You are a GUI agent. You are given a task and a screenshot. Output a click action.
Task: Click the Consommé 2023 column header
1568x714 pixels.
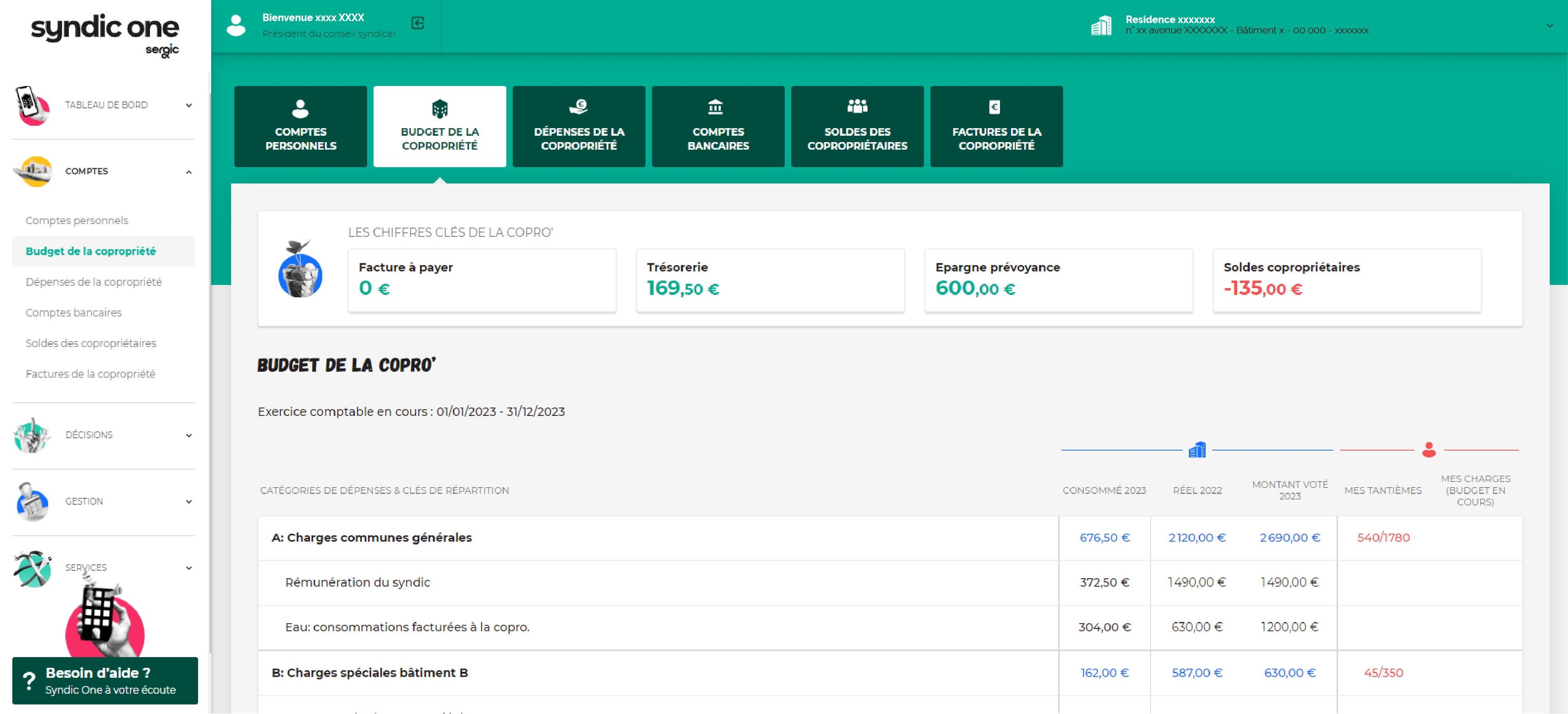pyautogui.click(x=1104, y=490)
